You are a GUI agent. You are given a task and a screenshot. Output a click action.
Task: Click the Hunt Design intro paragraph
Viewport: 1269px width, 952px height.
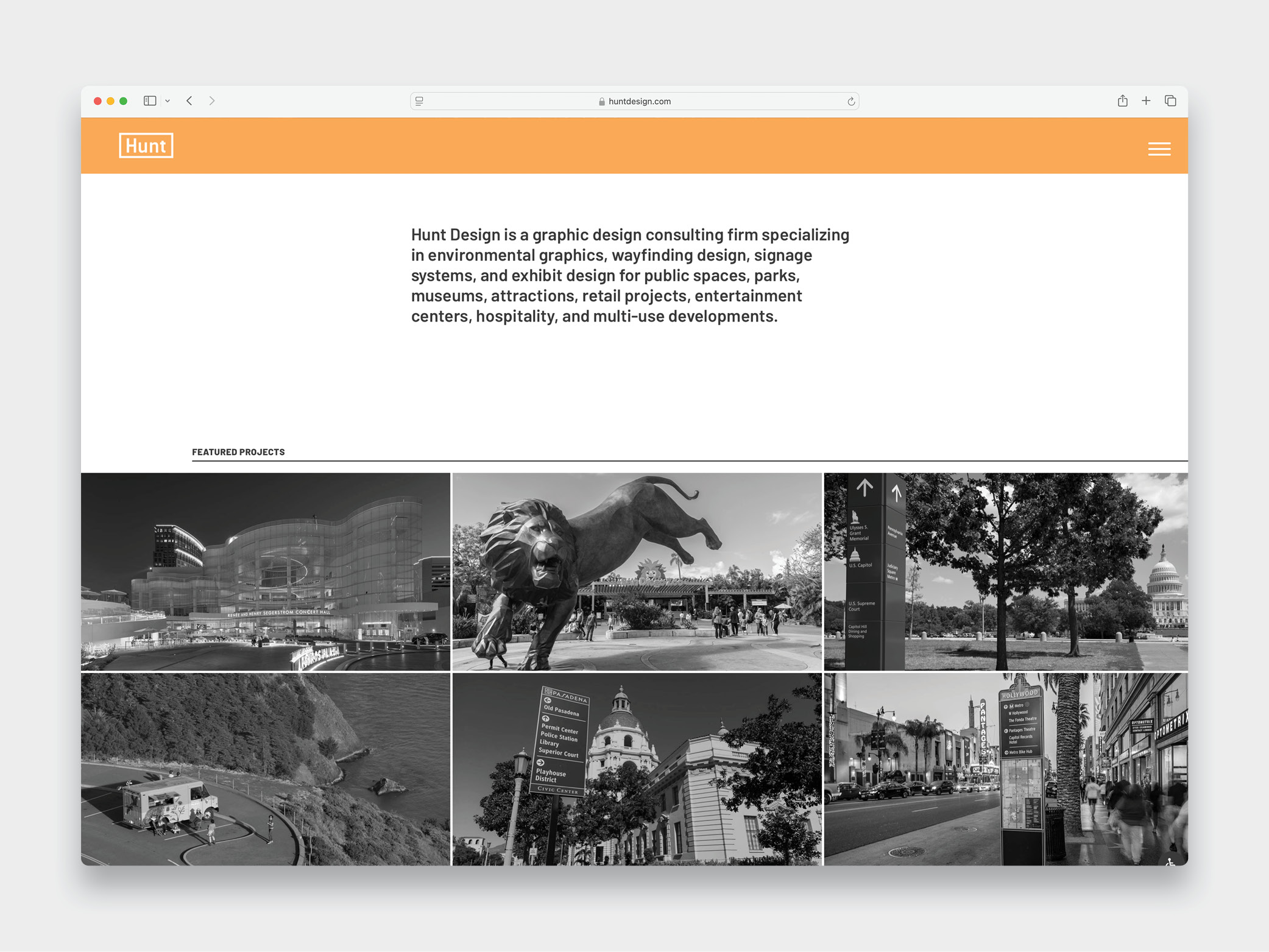pyautogui.click(x=630, y=275)
